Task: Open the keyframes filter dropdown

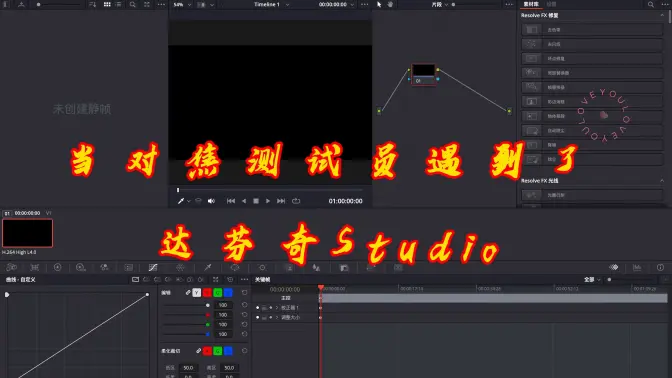Action: [592, 279]
